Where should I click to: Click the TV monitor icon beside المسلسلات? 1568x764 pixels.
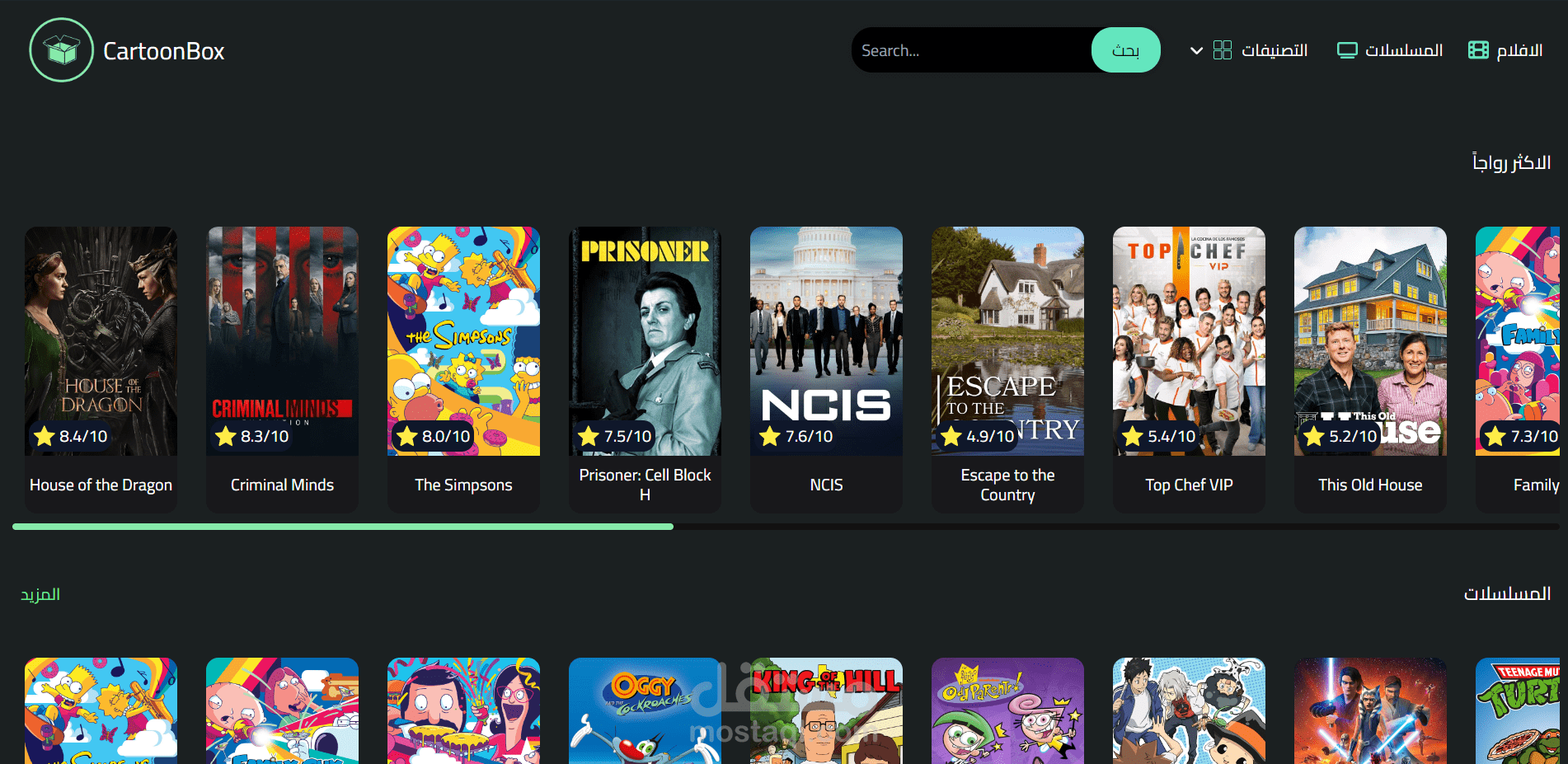[x=1347, y=49]
